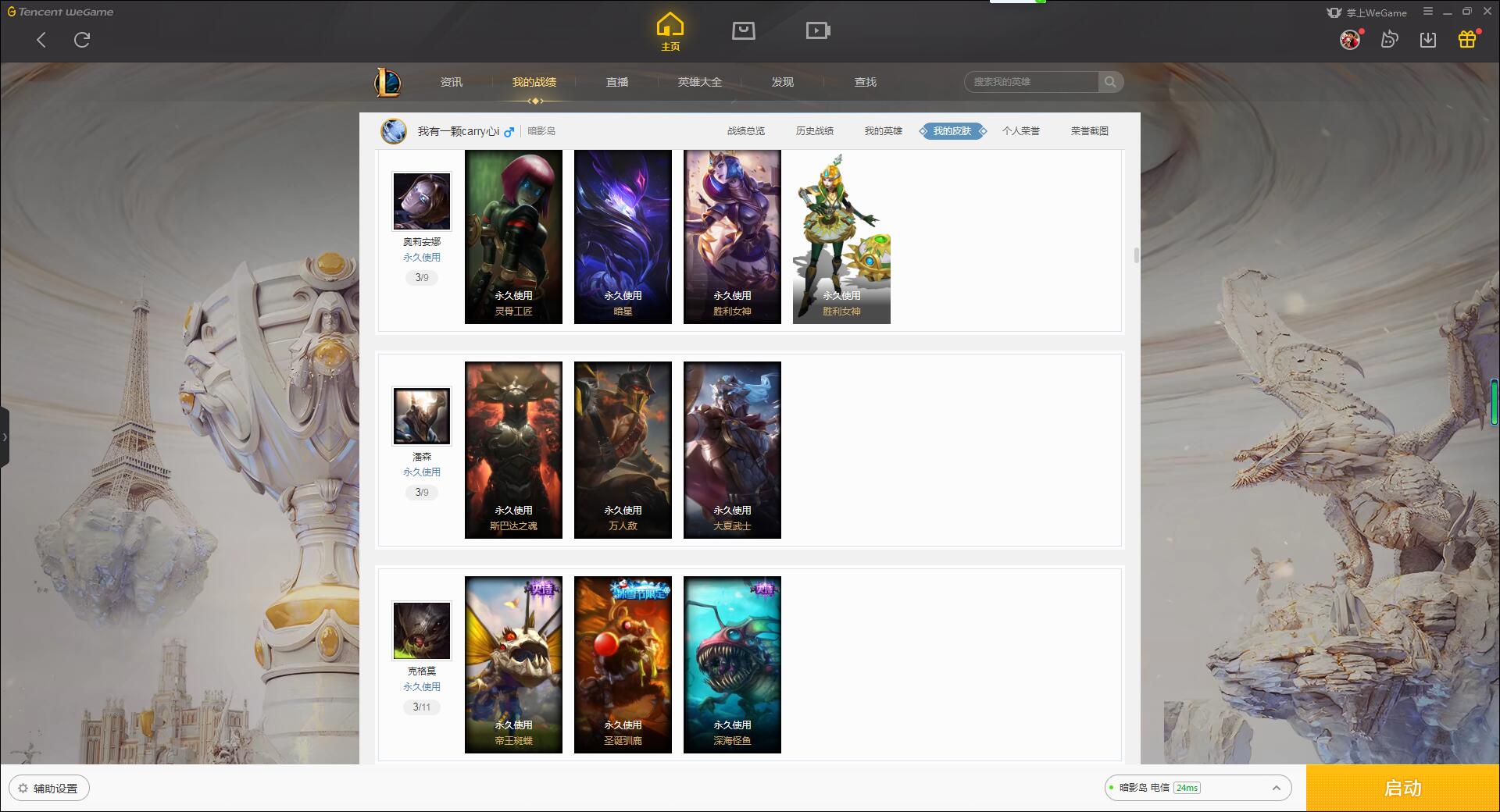The image size is (1500, 812).
Task: Open the download manager icon
Action: click(x=1428, y=40)
